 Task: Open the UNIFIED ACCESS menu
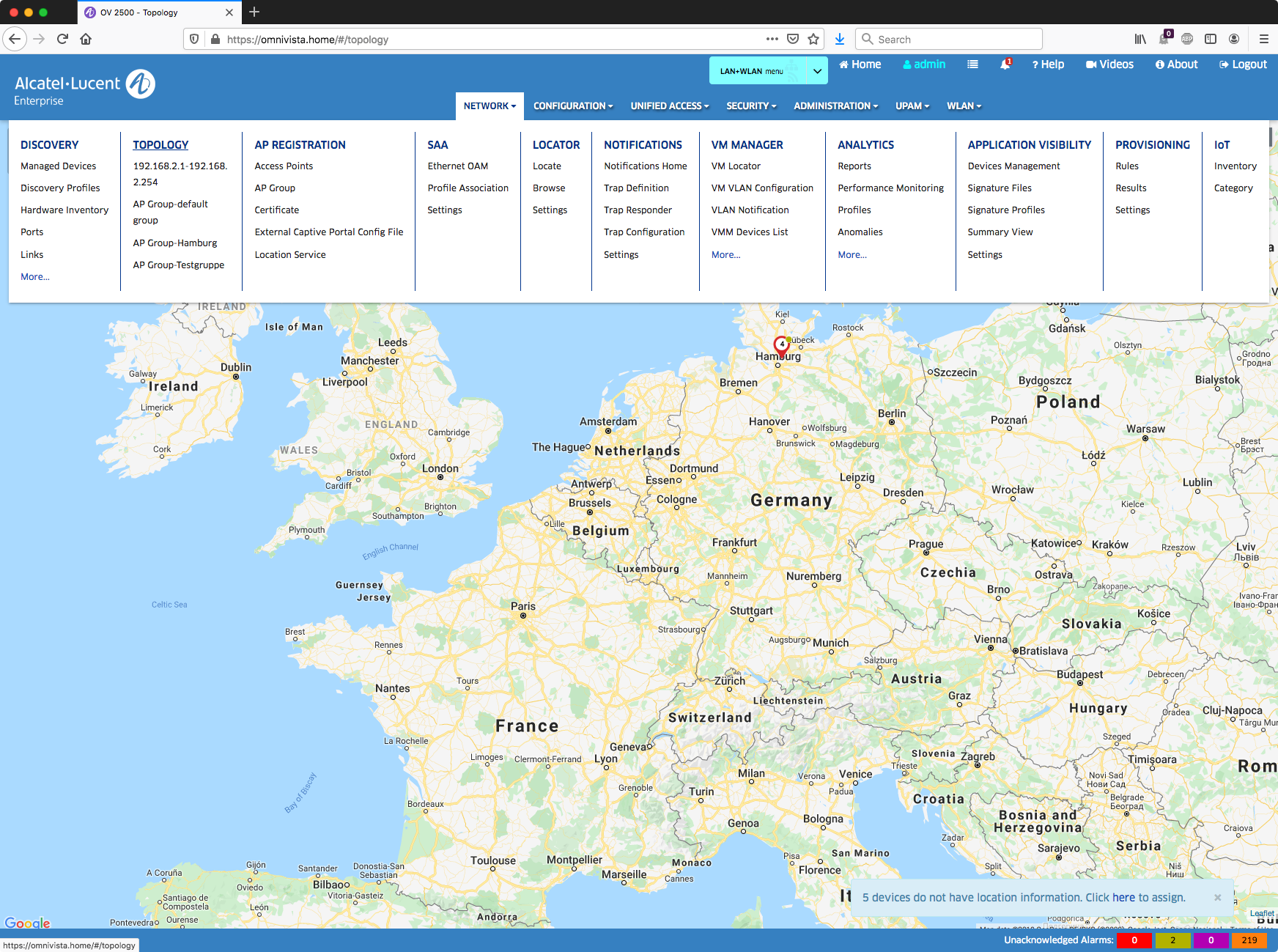[x=670, y=106]
